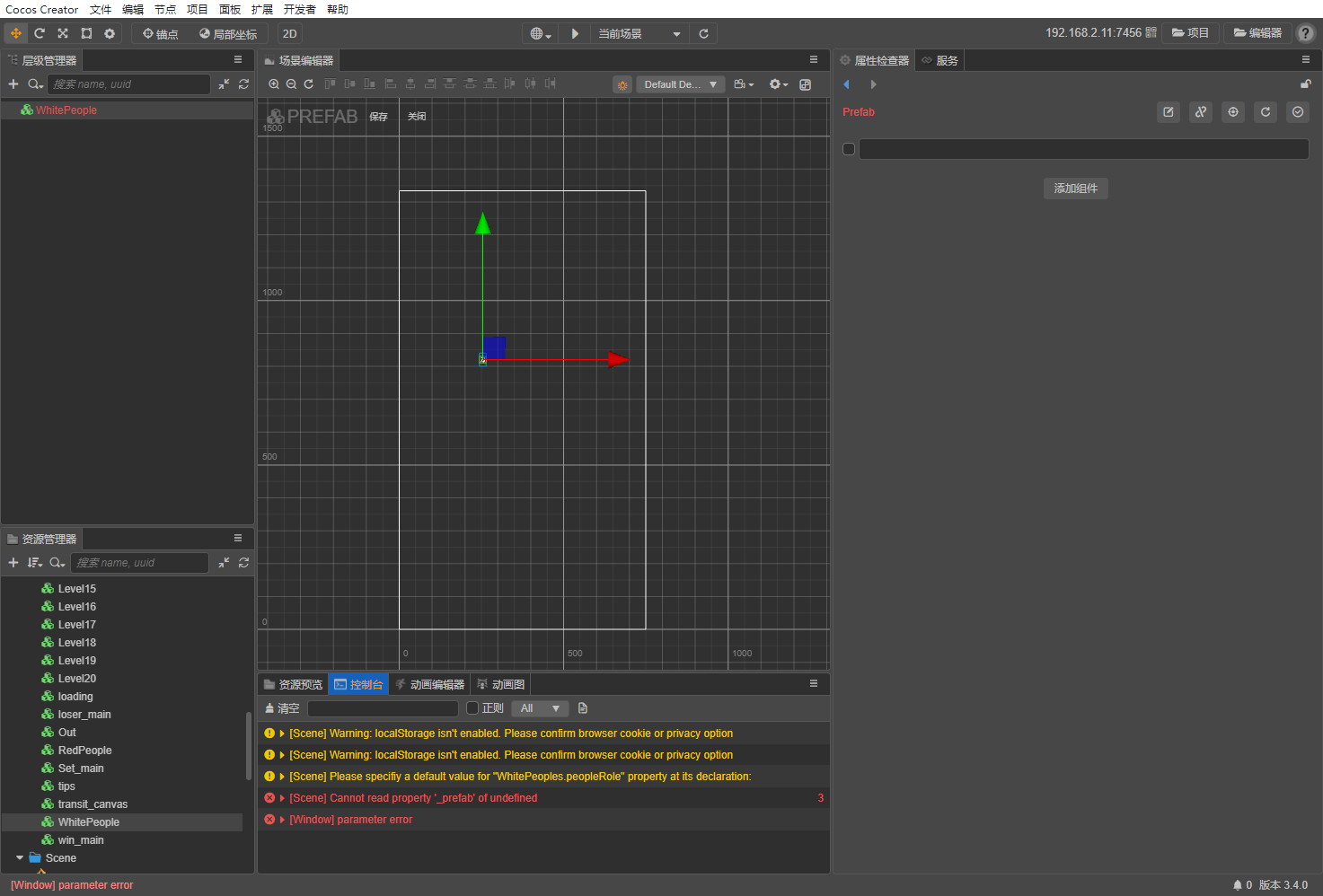Select the Scale transform tool
Screen dimensions: 1323x896
point(63,33)
